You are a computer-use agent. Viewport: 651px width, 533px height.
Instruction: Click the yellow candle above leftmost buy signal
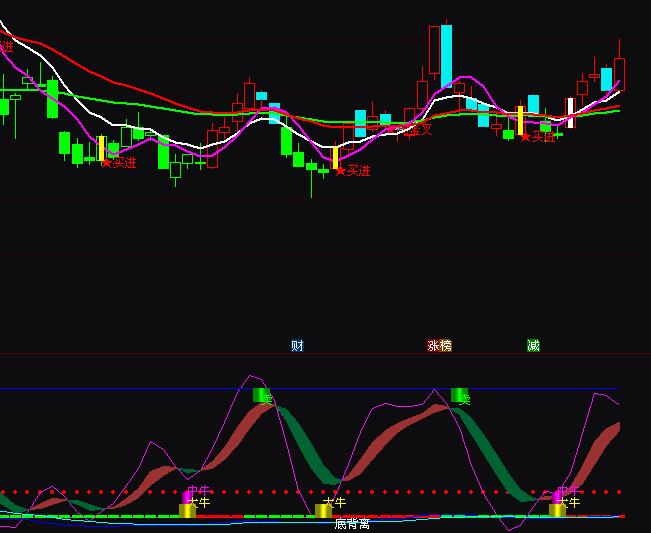tap(101, 147)
